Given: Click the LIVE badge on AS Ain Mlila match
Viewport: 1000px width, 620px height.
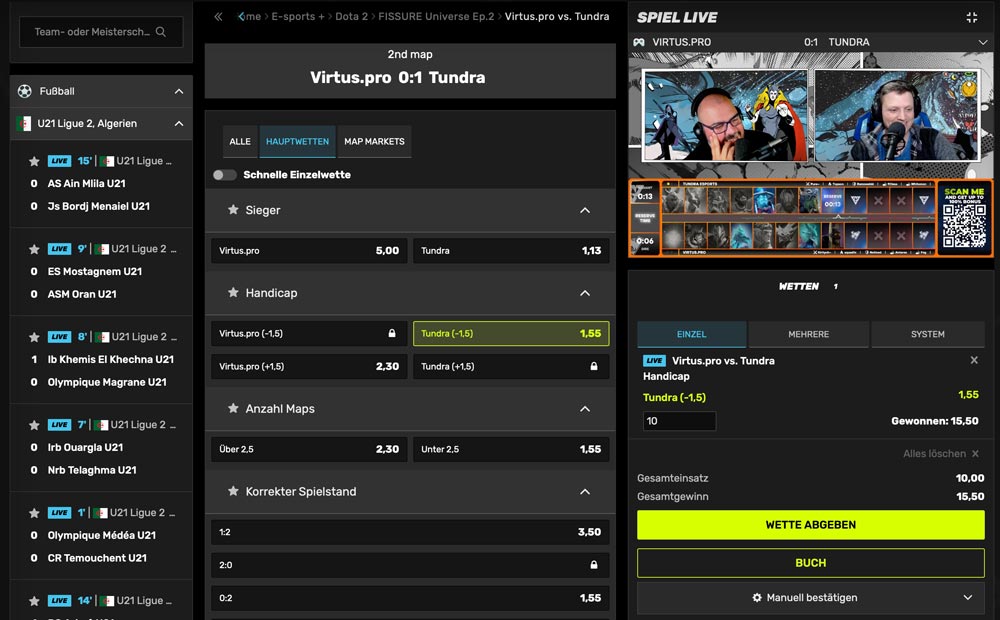Looking at the screenshot, I should [x=59, y=161].
